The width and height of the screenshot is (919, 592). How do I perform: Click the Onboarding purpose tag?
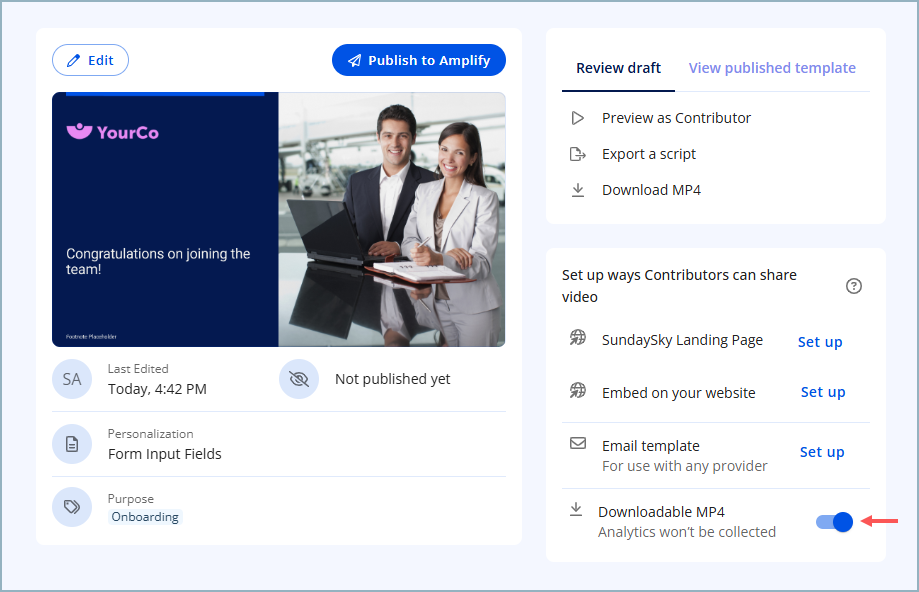tap(145, 517)
